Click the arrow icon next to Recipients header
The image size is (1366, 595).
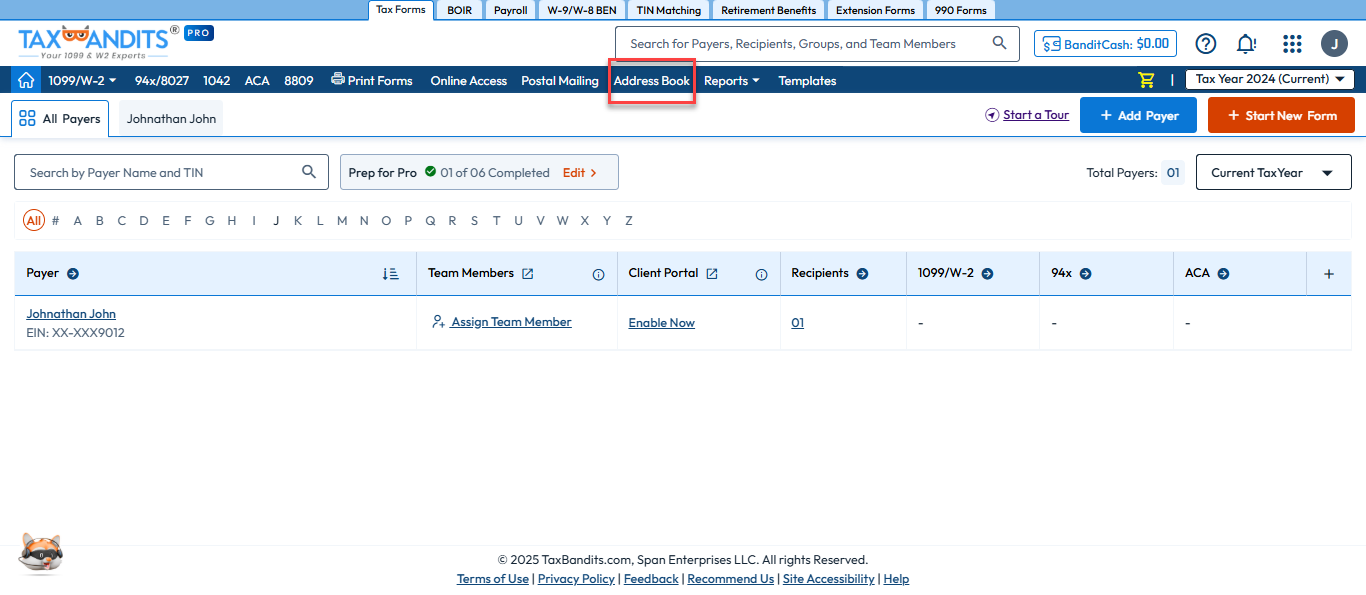pos(862,274)
